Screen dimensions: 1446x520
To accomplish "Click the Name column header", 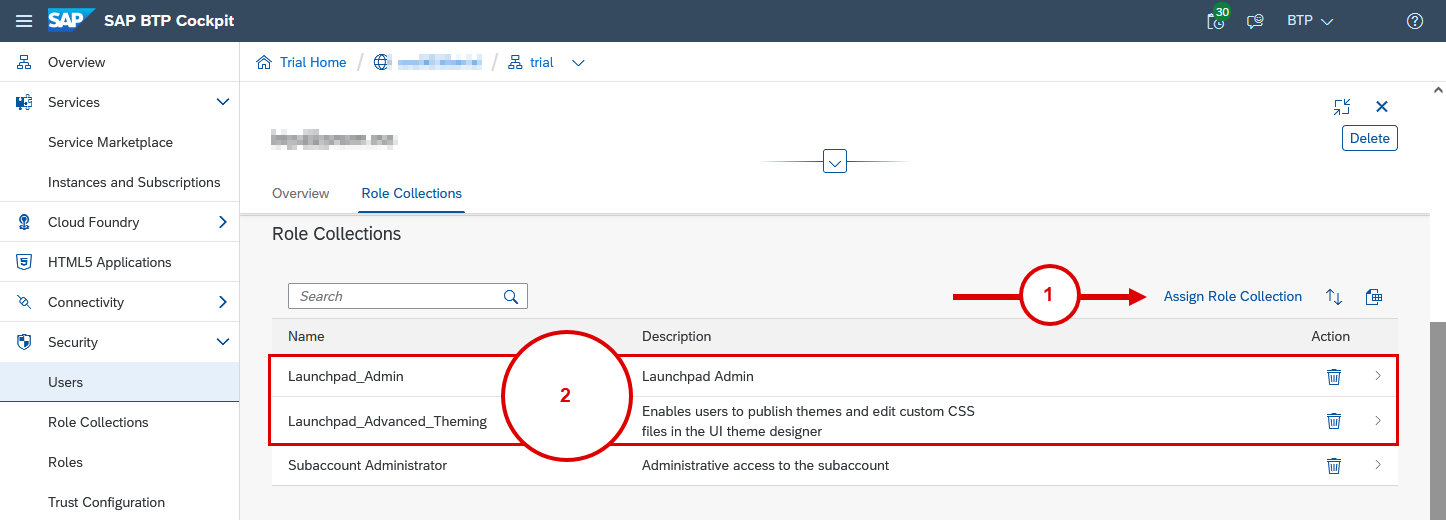I will tap(306, 336).
